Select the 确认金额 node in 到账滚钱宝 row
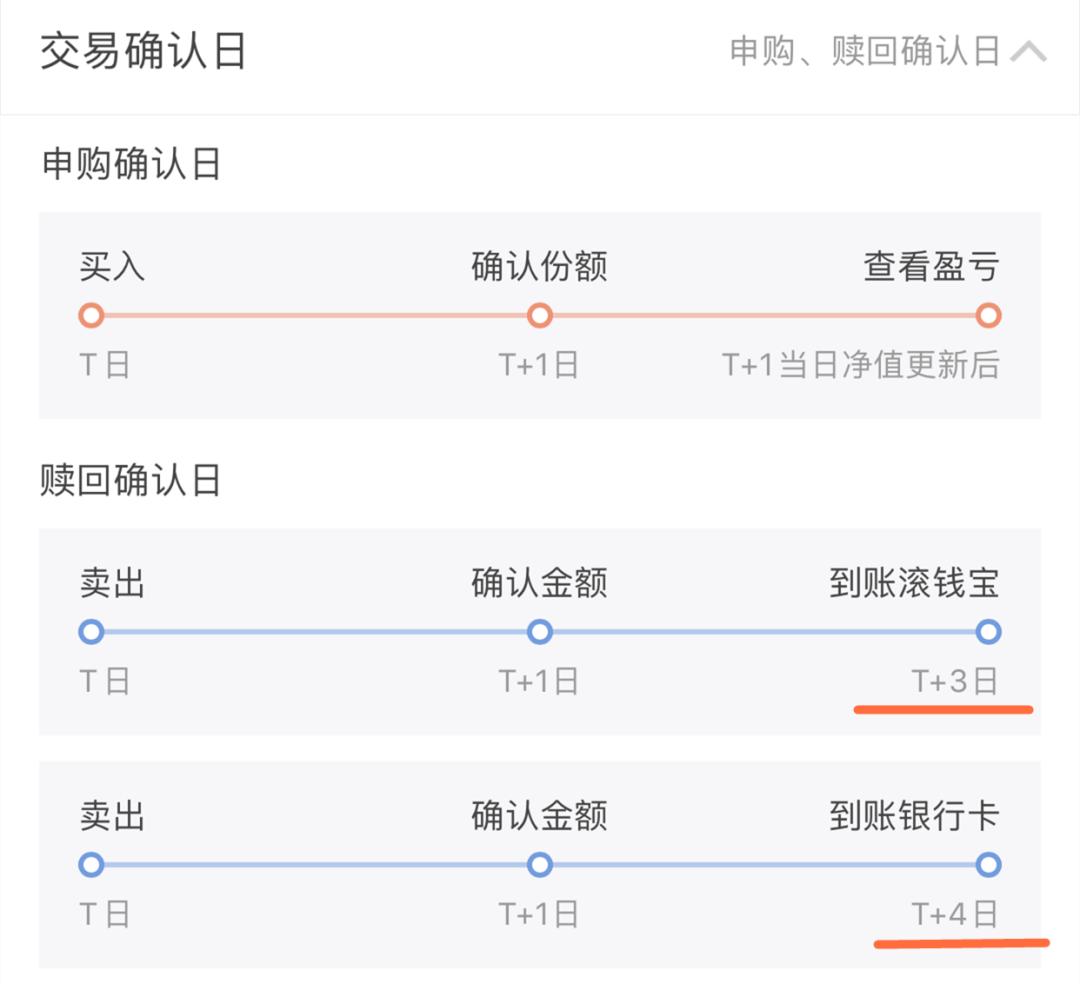 [540, 632]
